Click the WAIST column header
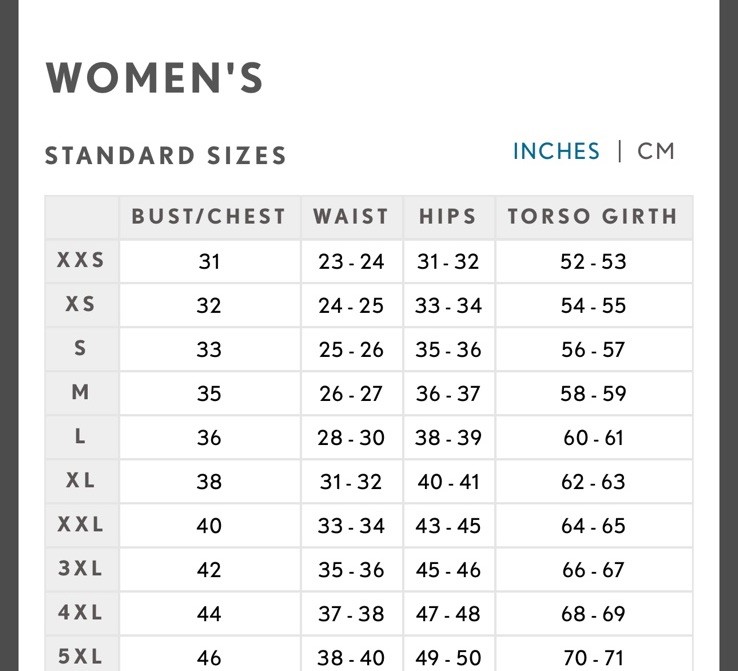 coord(351,217)
